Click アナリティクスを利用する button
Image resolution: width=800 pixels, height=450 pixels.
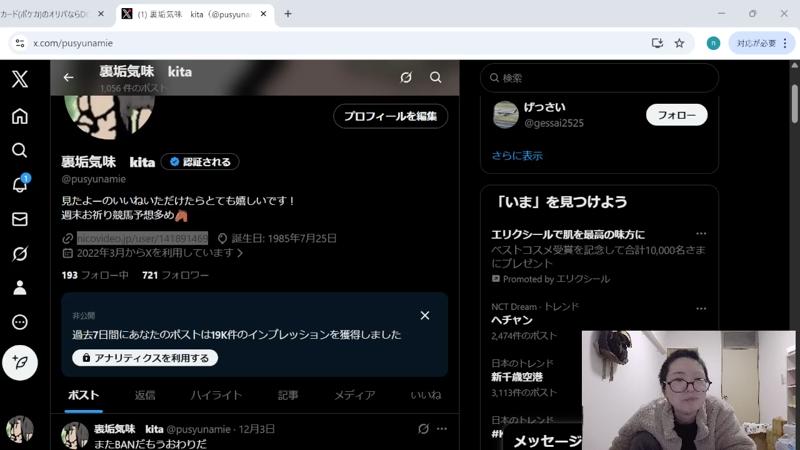click(x=145, y=358)
